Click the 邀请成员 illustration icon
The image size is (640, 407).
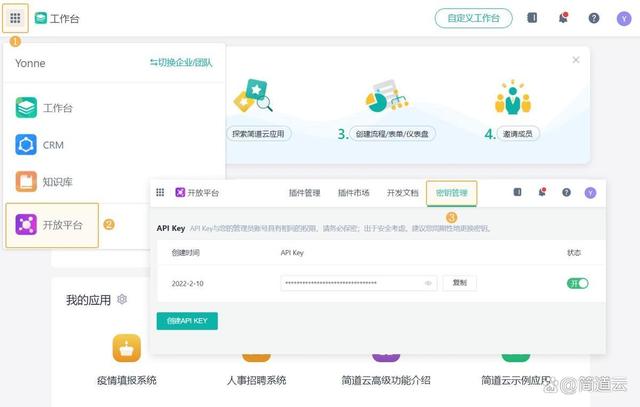coord(512,99)
